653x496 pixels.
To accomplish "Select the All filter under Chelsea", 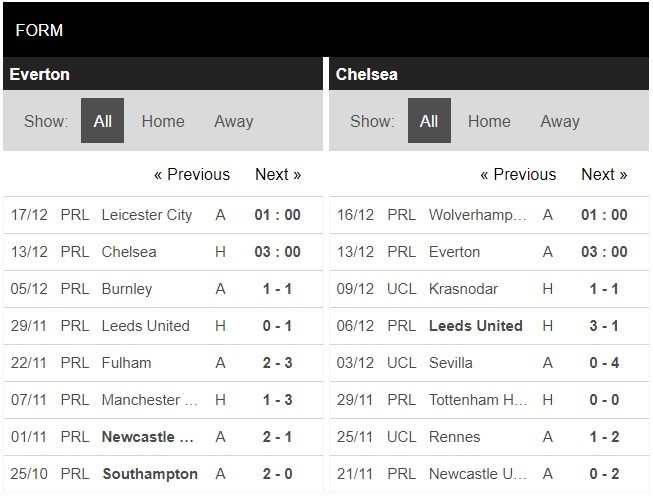I will (429, 121).
